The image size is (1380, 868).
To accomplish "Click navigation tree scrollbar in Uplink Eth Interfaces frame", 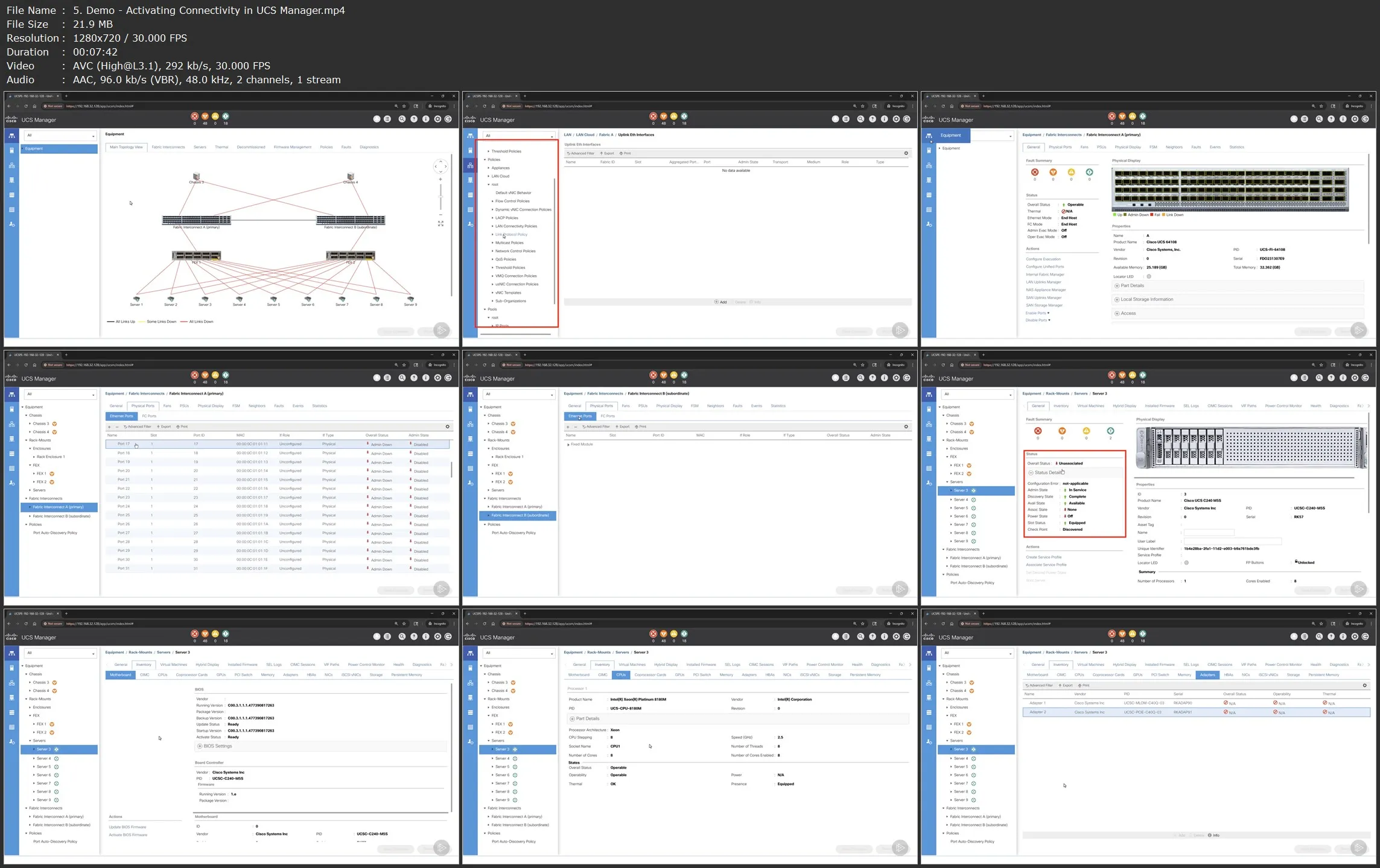I will click(555, 241).
